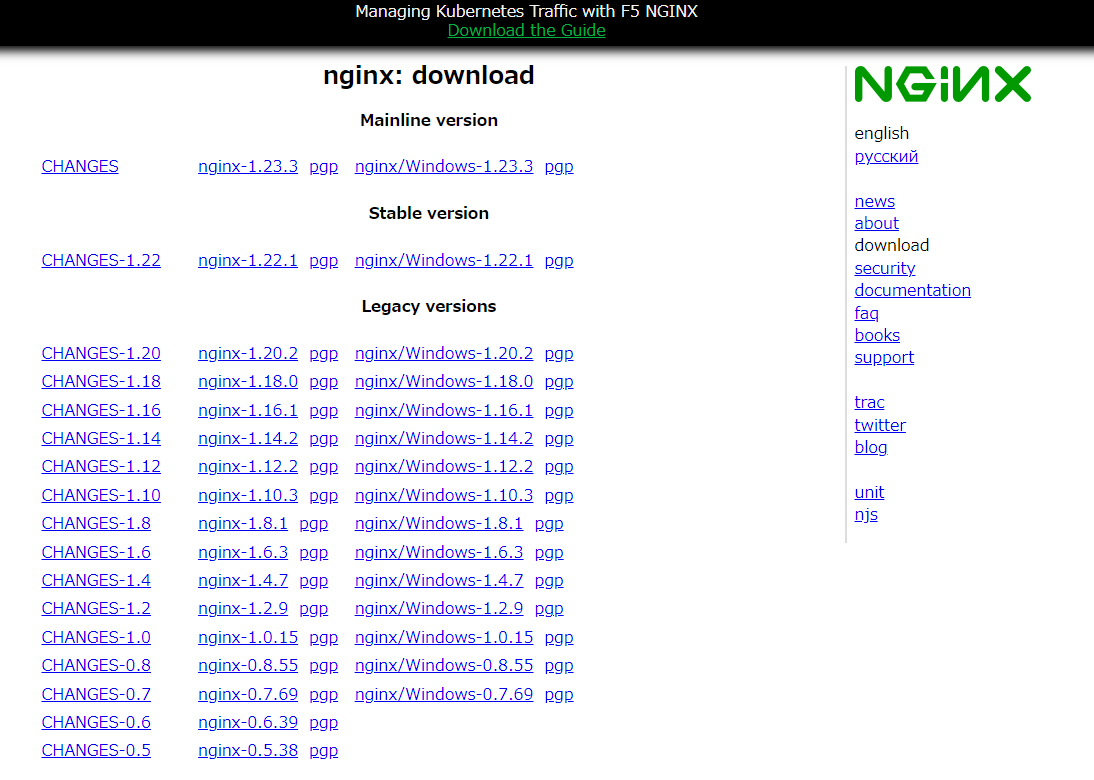The height and width of the screenshot is (780, 1094).
Task: Open CHANGES-1.18 link
Action: point(101,382)
